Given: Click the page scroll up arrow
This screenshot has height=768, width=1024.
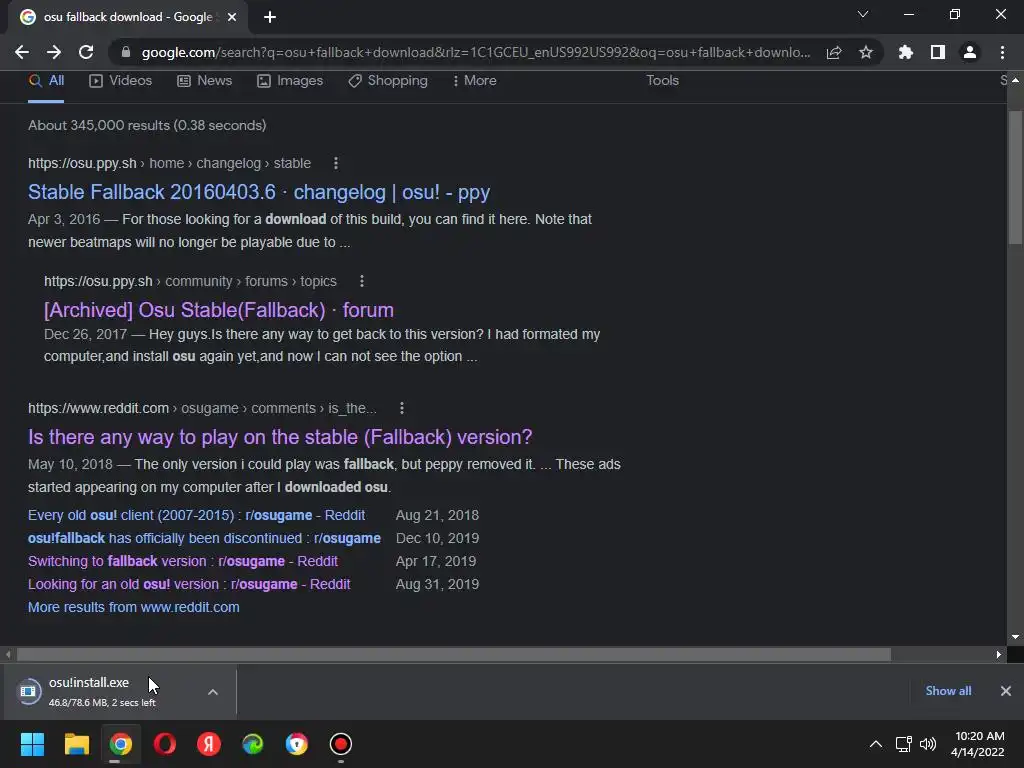Looking at the screenshot, I should point(1015,80).
